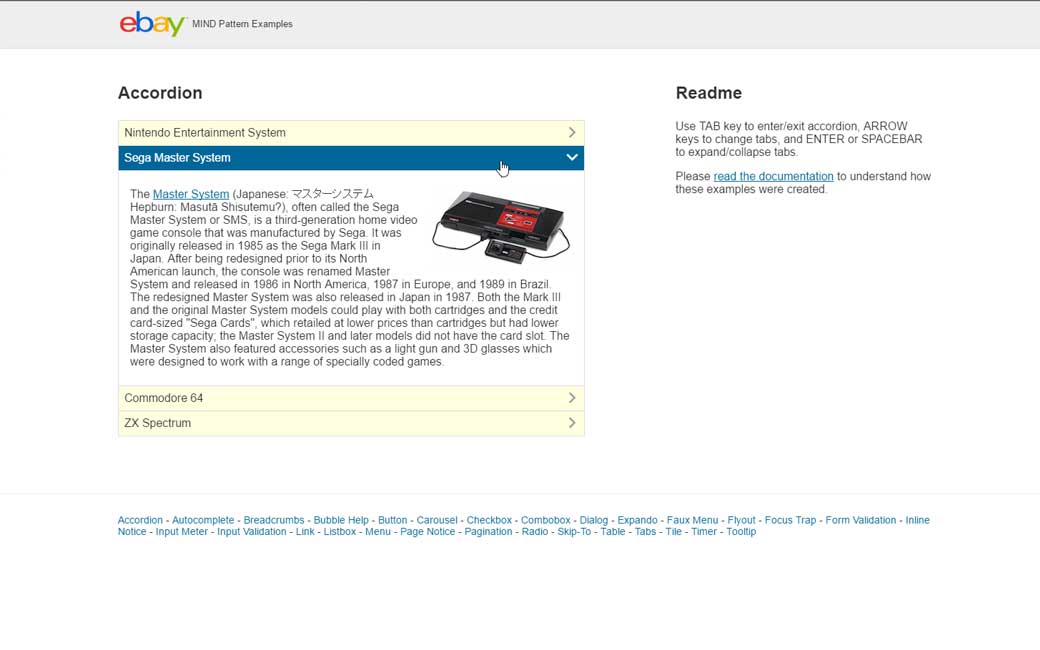Go to Form Validation footer link
Viewport: 1040px width, 650px height.
[x=860, y=520]
